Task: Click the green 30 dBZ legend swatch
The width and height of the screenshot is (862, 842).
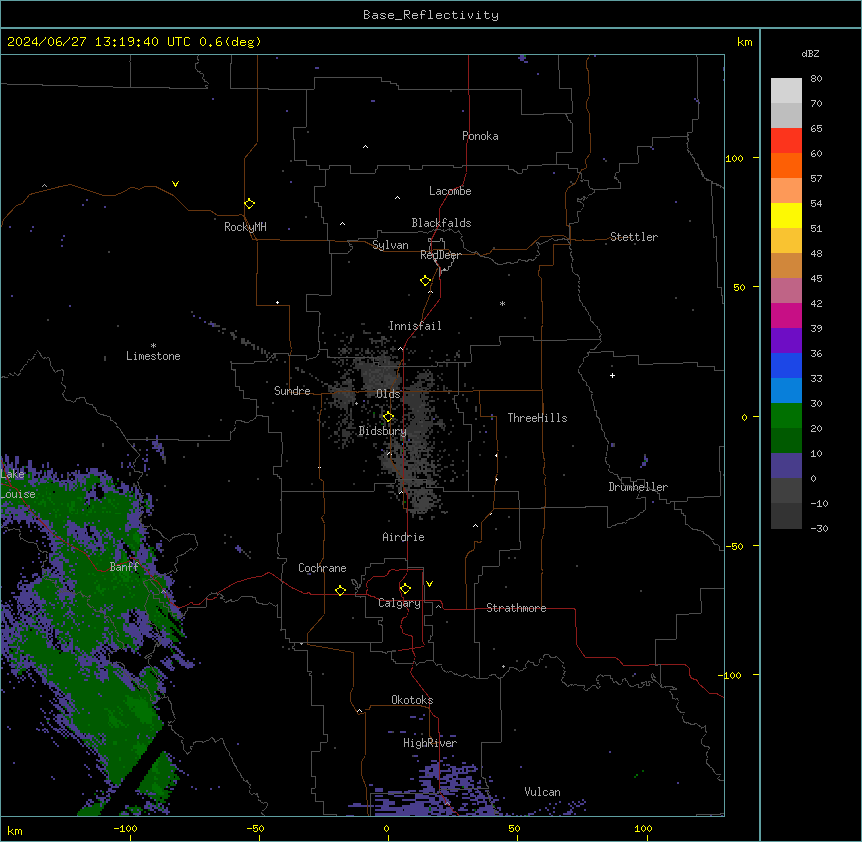Action: [786, 416]
